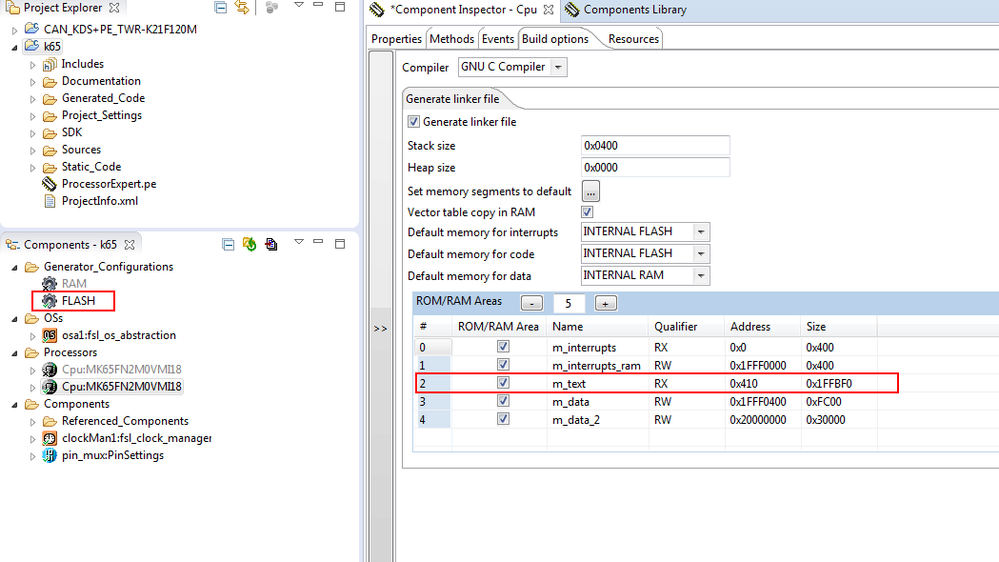999x562 pixels.
Task: Switch to the Resources tab
Action: (x=633, y=39)
